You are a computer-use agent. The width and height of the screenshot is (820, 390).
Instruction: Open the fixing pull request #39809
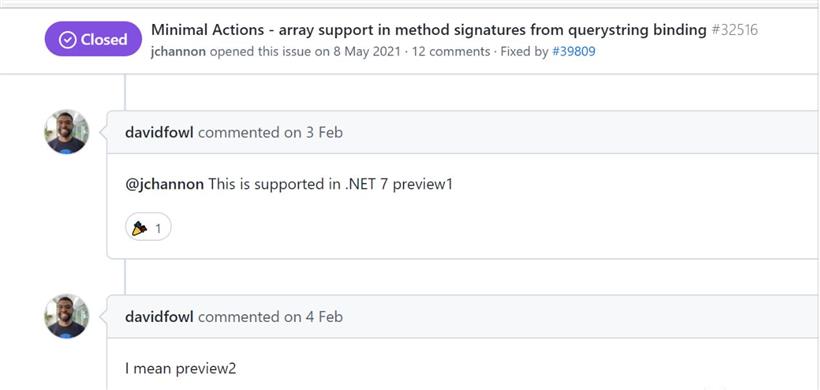tap(574, 52)
